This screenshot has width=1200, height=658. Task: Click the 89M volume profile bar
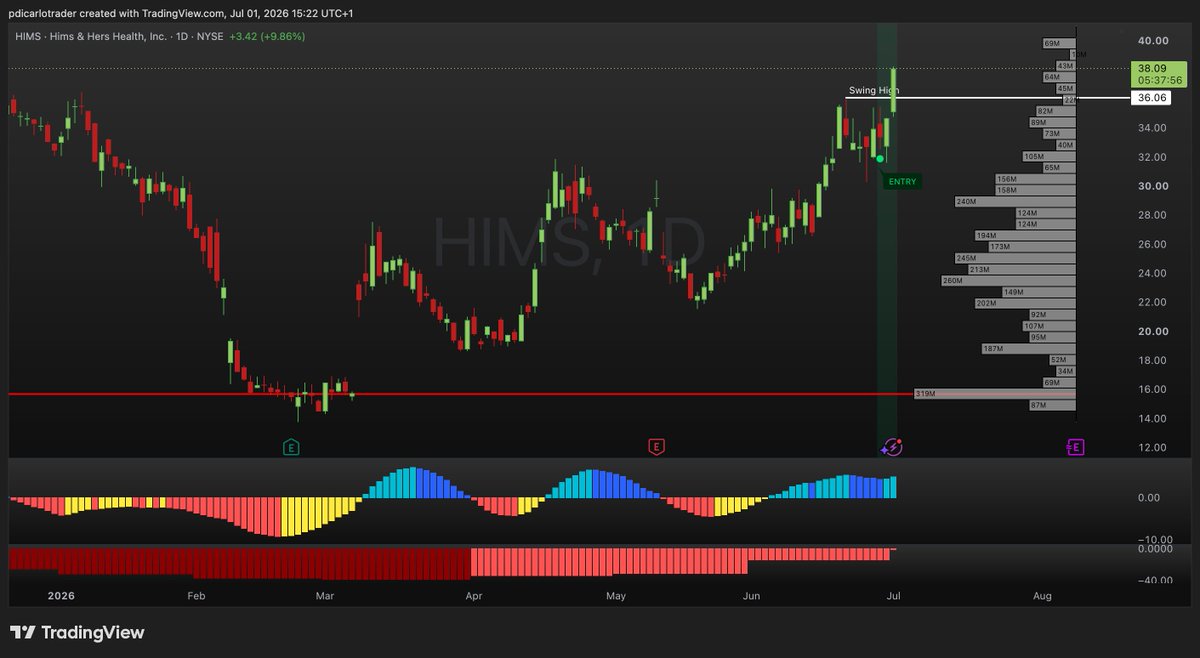click(x=1052, y=123)
